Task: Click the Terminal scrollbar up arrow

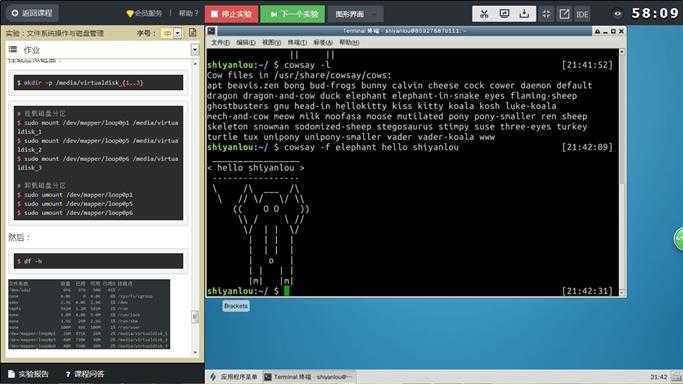Action: click(x=622, y=52)
